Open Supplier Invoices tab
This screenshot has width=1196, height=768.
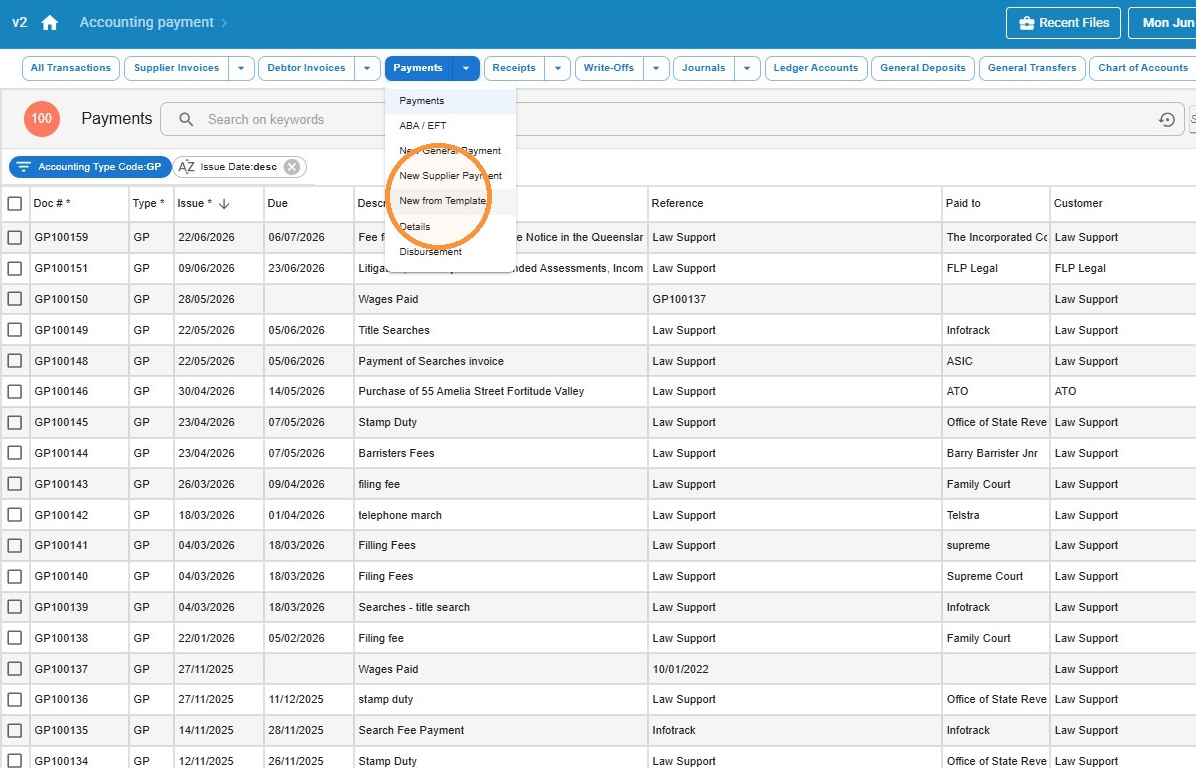point(177,68)
